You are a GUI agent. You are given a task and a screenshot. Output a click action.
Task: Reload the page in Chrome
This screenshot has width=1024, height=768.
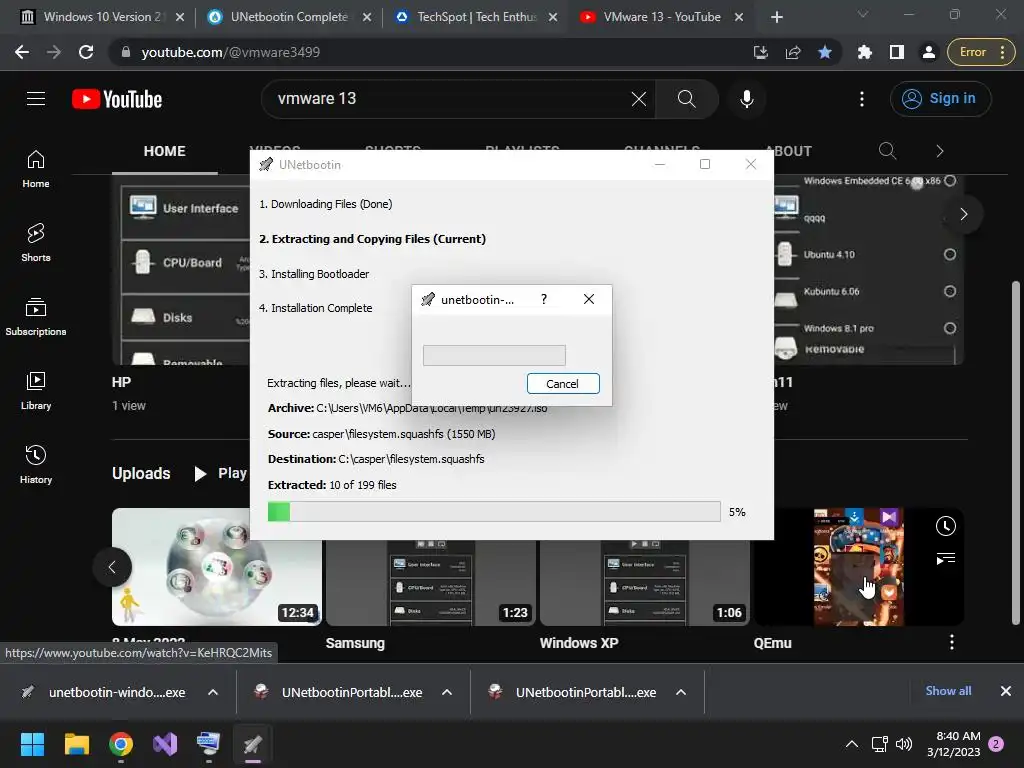[x=86, y=52]
